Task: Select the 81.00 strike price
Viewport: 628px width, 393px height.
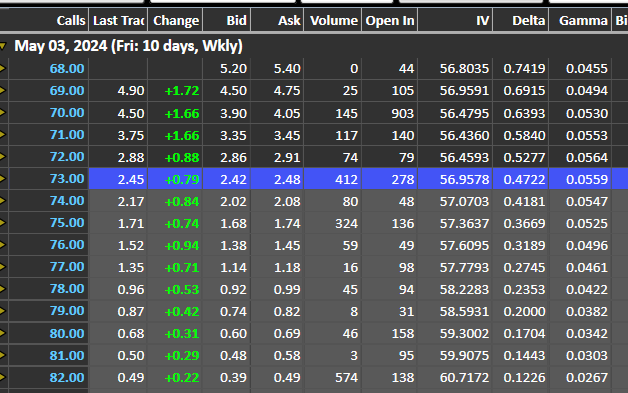Action: click(67, 355)
